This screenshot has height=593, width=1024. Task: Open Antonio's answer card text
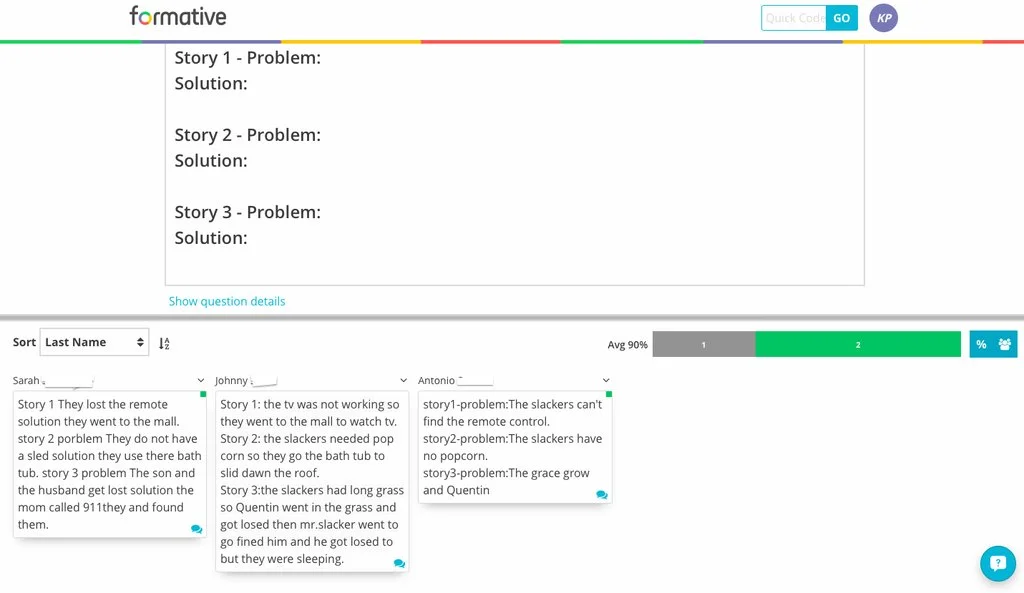click(x=515, y=447)
